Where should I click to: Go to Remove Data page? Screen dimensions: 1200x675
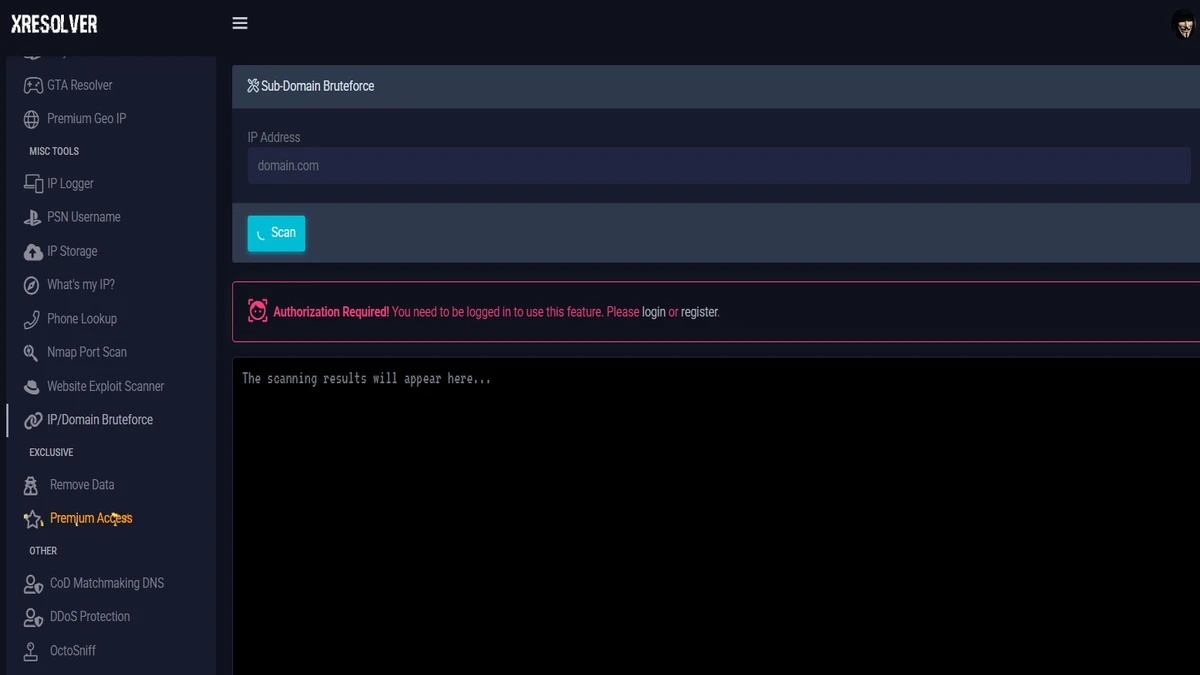click(82, 485)
